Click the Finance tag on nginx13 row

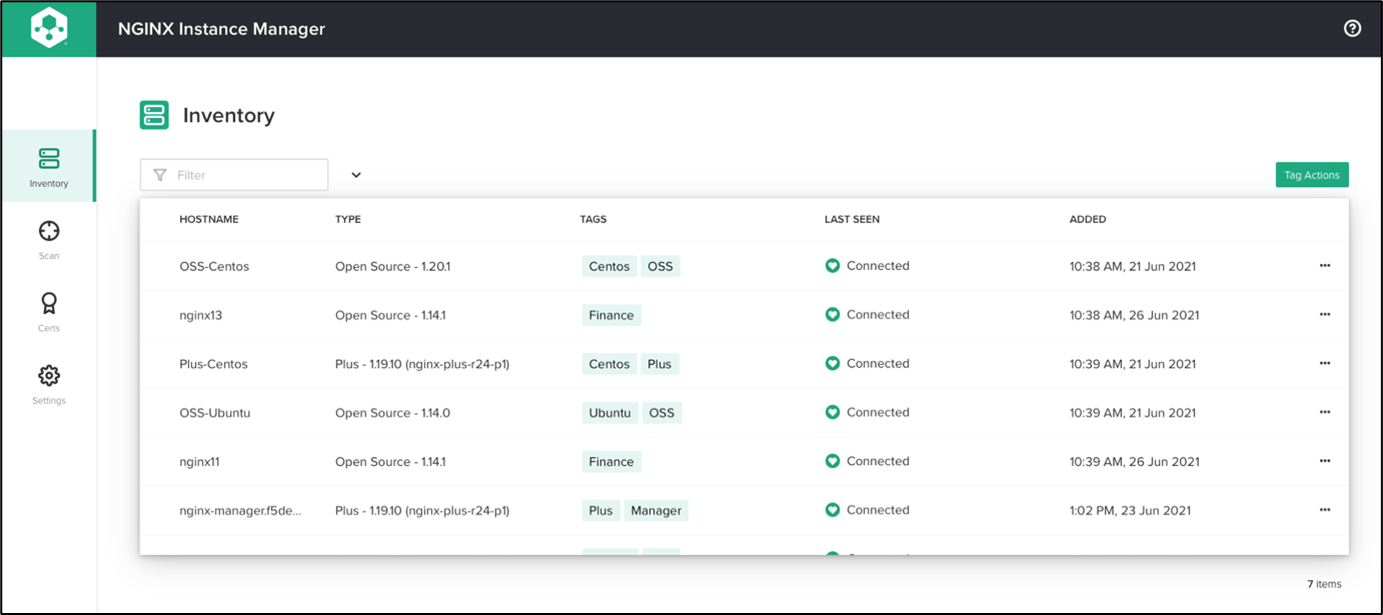click(x=611, y=315)
